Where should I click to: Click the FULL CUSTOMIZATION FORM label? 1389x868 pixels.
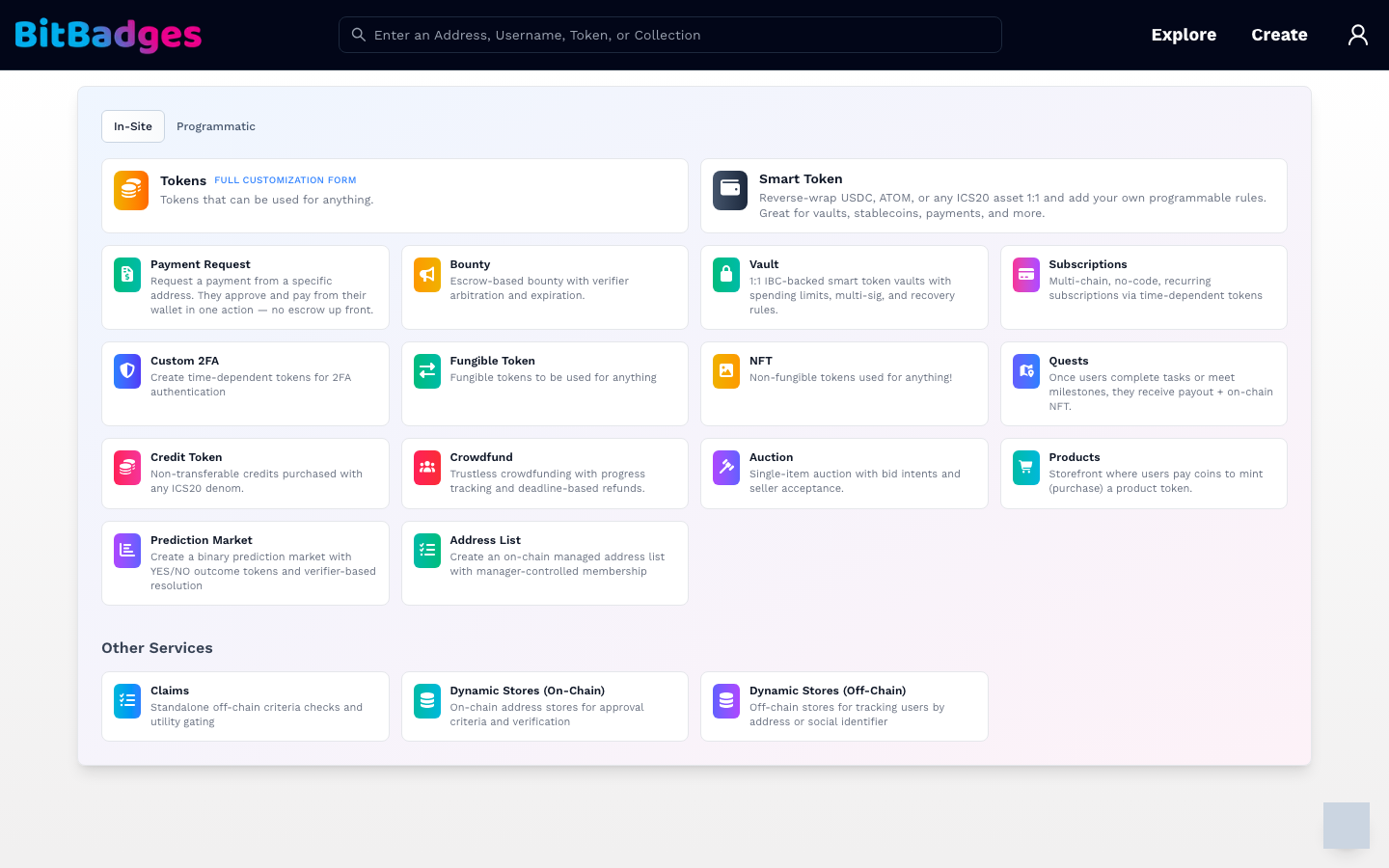tap(286, 180)
